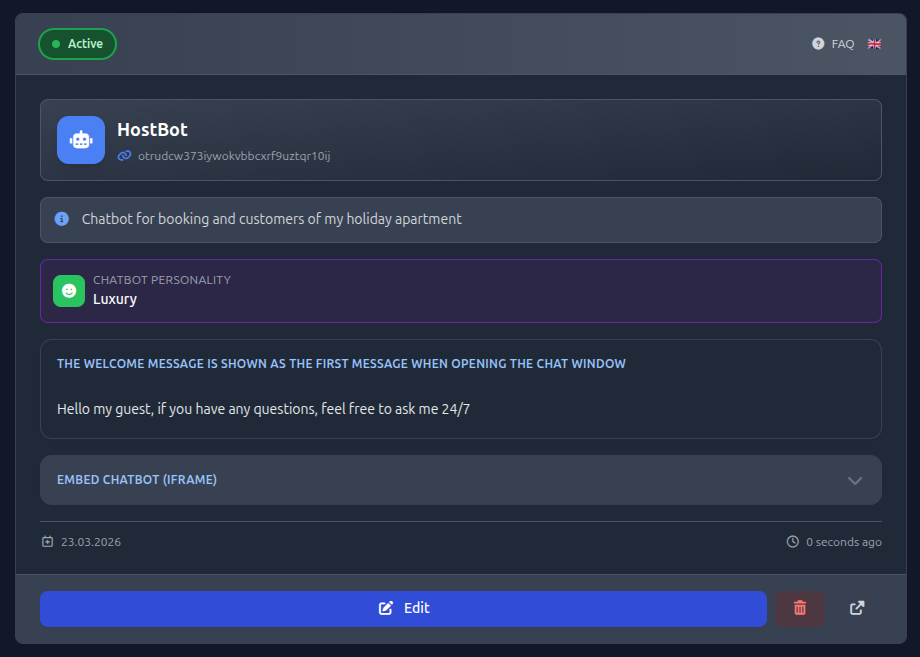
Task: Click the chevron arrow in the embed section
Action: click(x=855, y=480)
